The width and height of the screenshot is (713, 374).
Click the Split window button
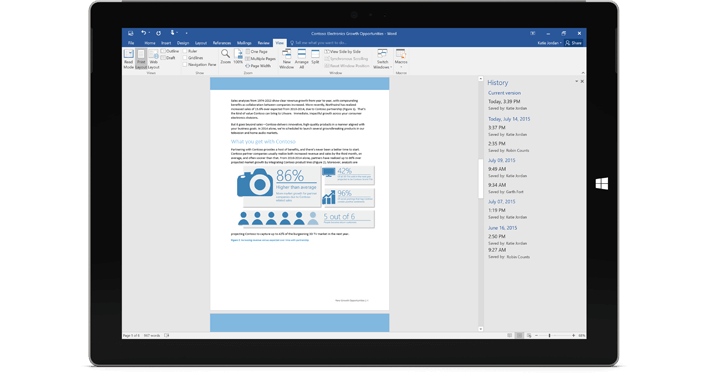[315, 57]
